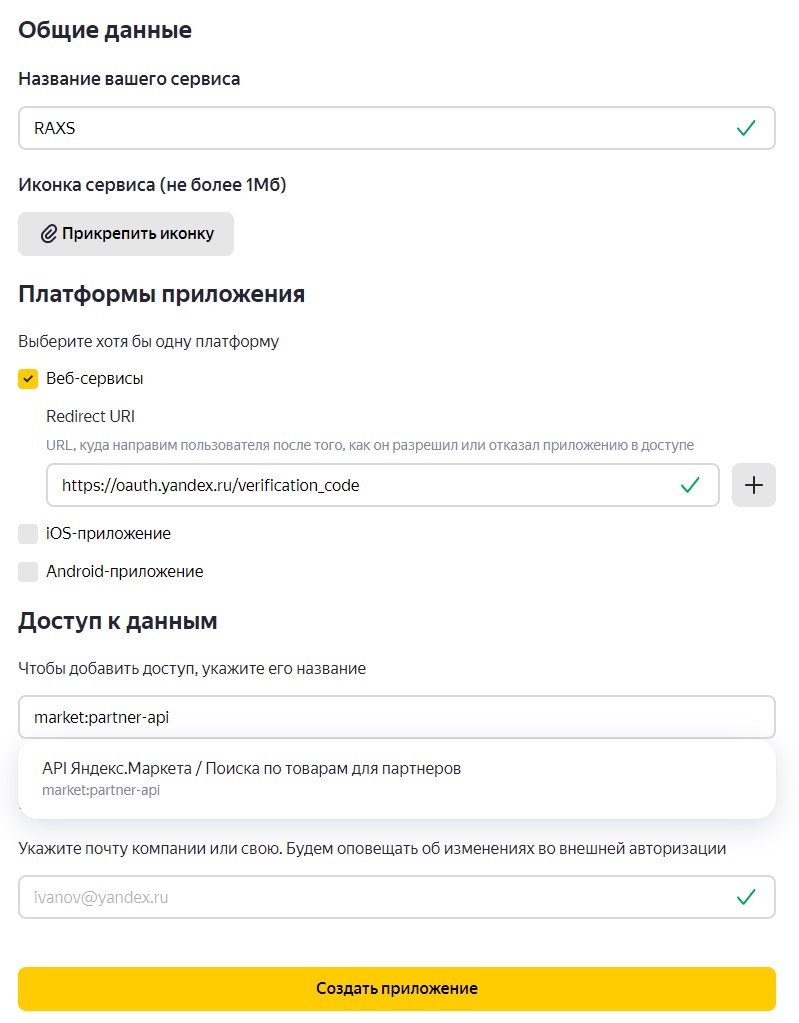799x1023 pixels.
Task: Enable the Android-приложение checkbox
Action: point(28,572)
